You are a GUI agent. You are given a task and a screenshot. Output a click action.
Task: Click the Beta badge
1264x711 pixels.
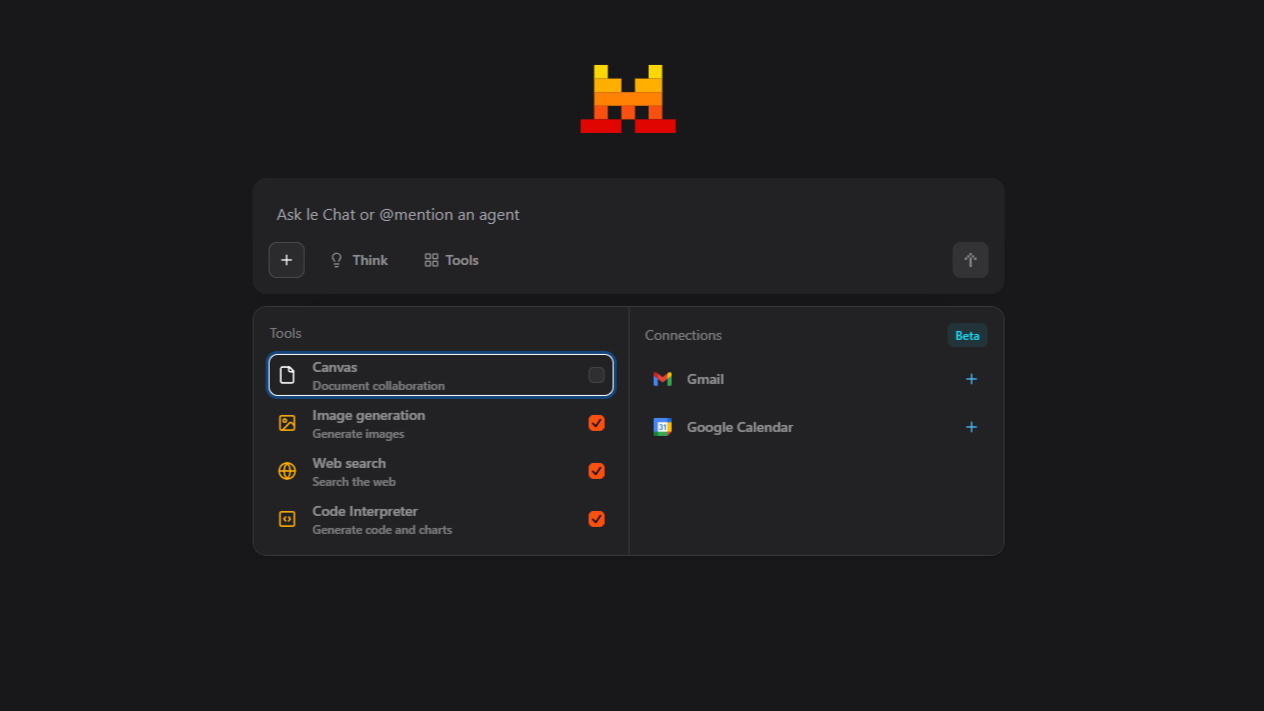(x=967, y=335)
